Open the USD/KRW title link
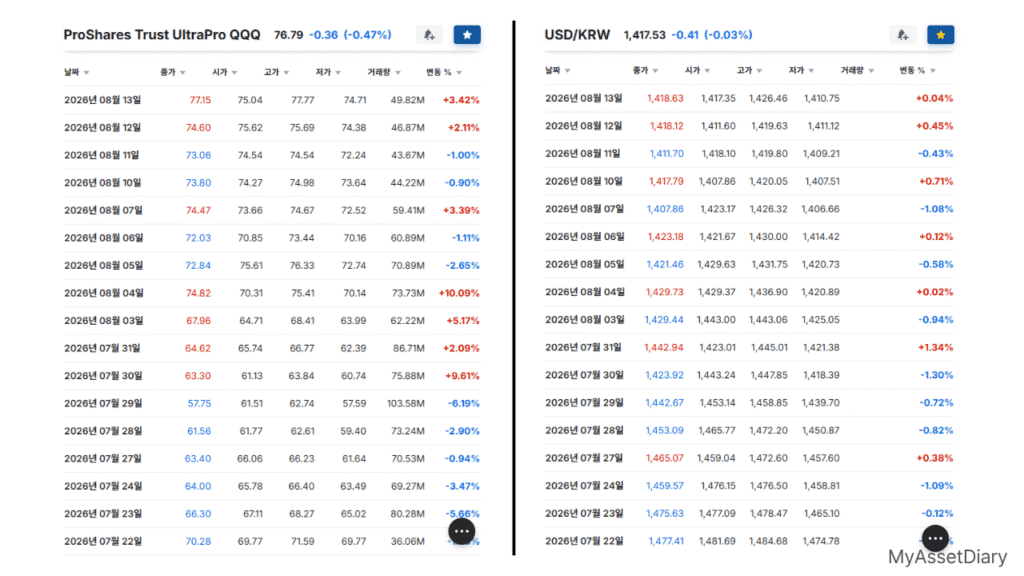Viewport: 1024px width, 576px height. click(x=577, y=35)
